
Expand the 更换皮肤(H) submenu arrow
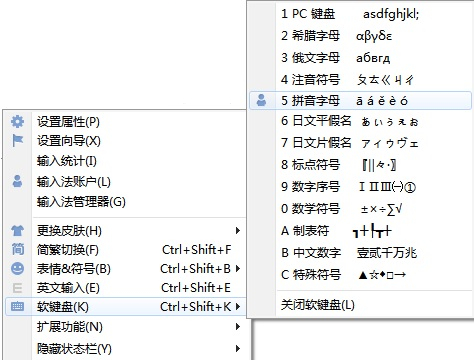(238, 230)
